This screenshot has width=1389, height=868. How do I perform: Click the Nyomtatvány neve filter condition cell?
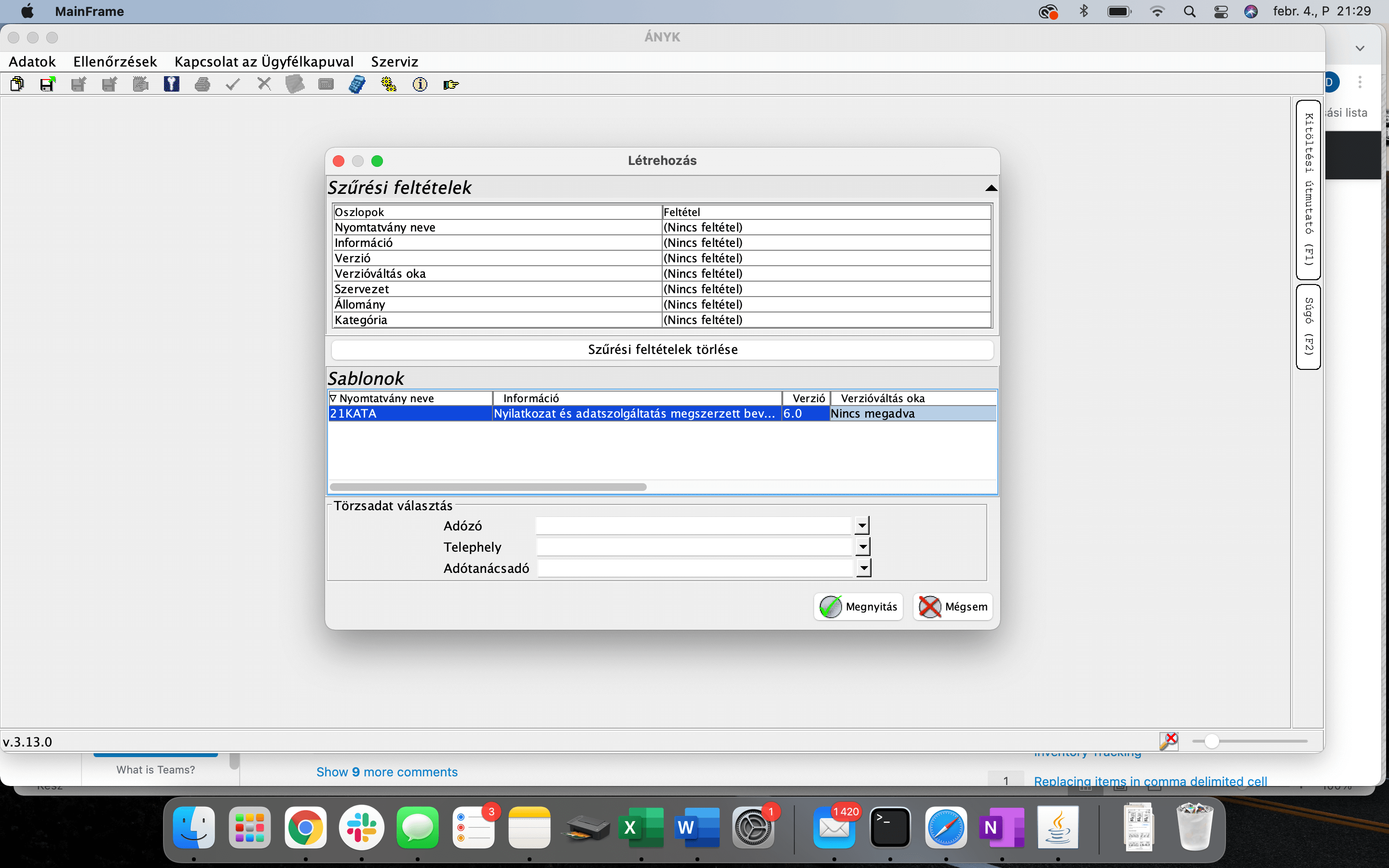click(x=827, y=227)
